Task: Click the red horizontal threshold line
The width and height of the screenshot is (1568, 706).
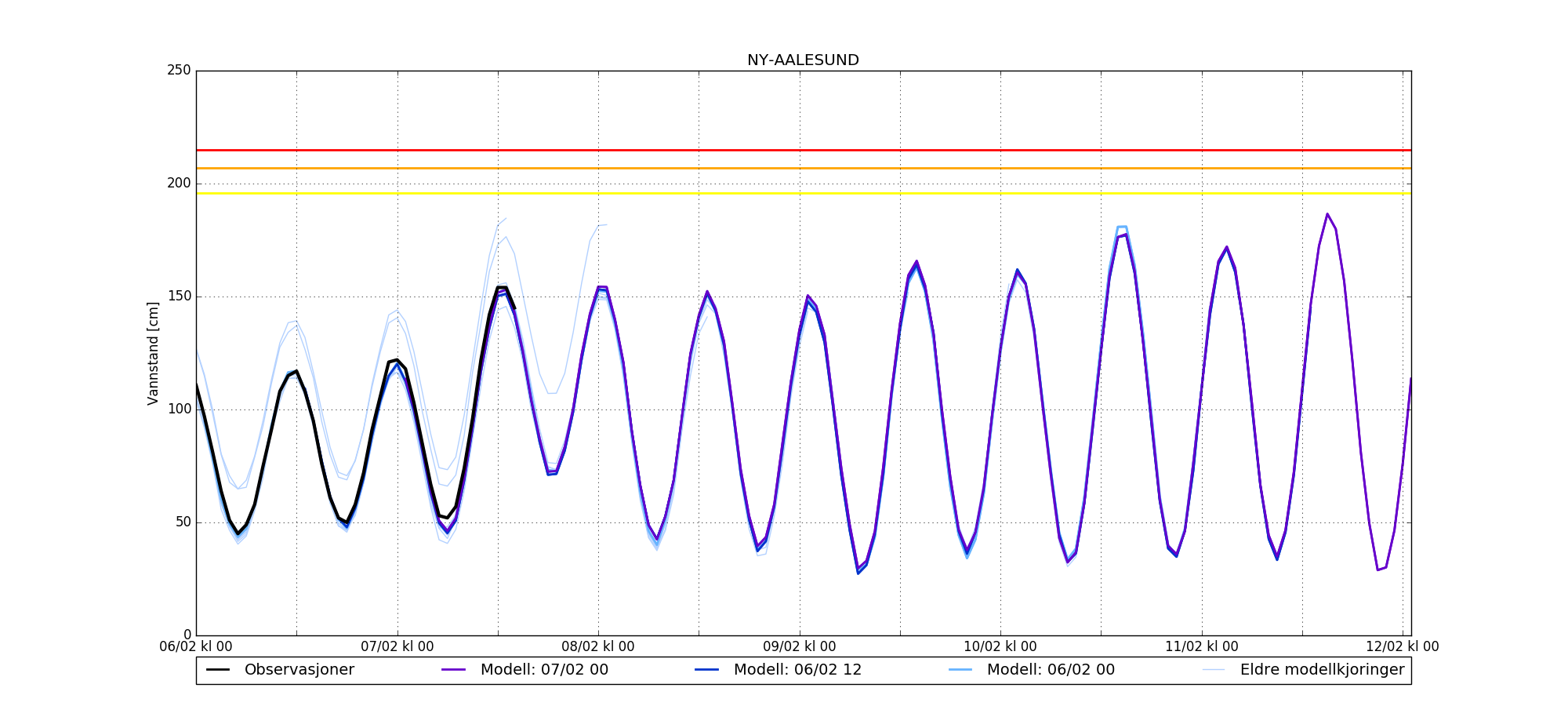Action: (803, 150)
